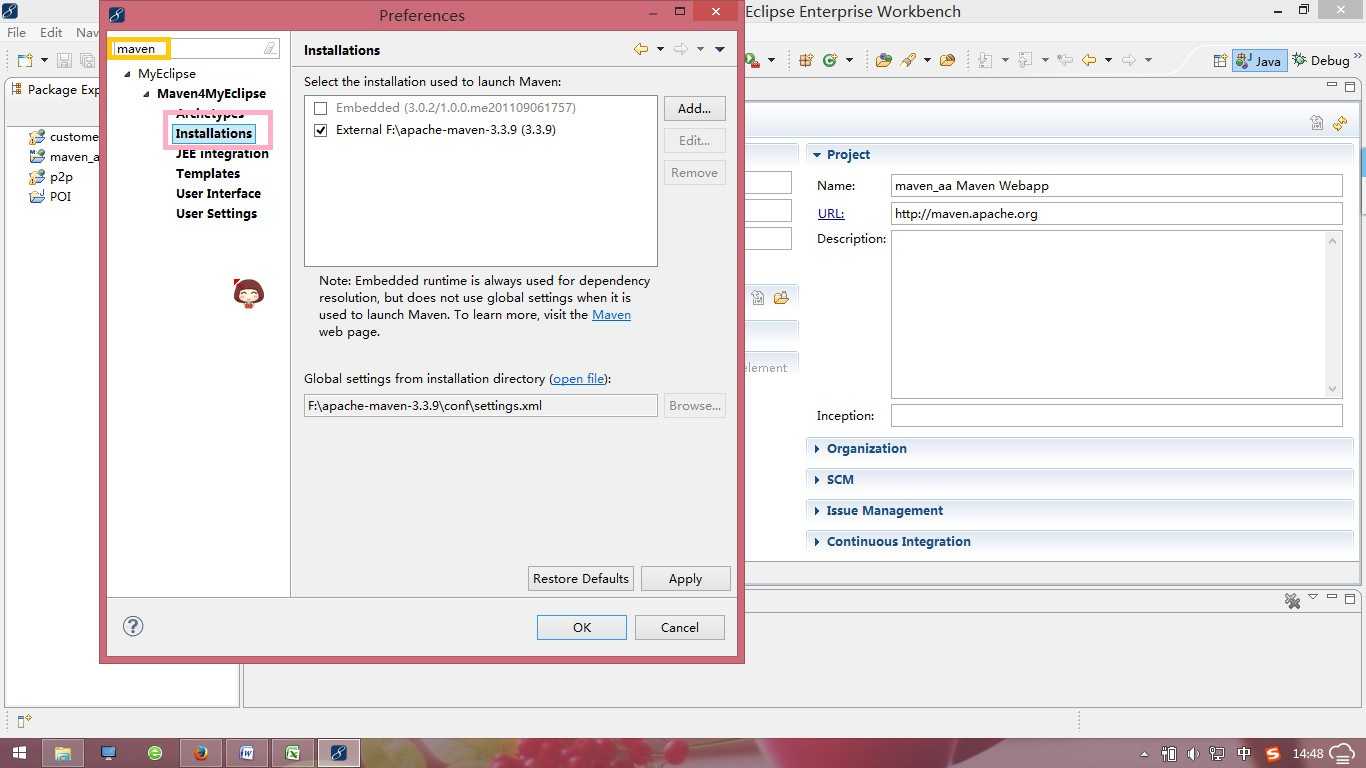Open File Explorer from the taskbar
Screen dimensions: 1366x768
(x=63, y=753)
